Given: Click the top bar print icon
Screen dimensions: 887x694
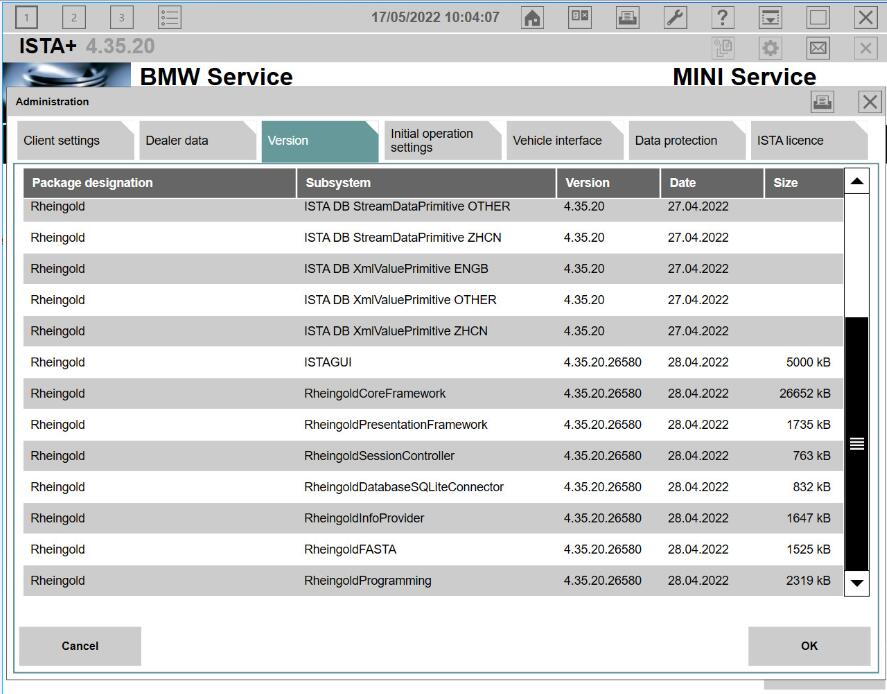Looking at the screenshot, I should (627, 18).
